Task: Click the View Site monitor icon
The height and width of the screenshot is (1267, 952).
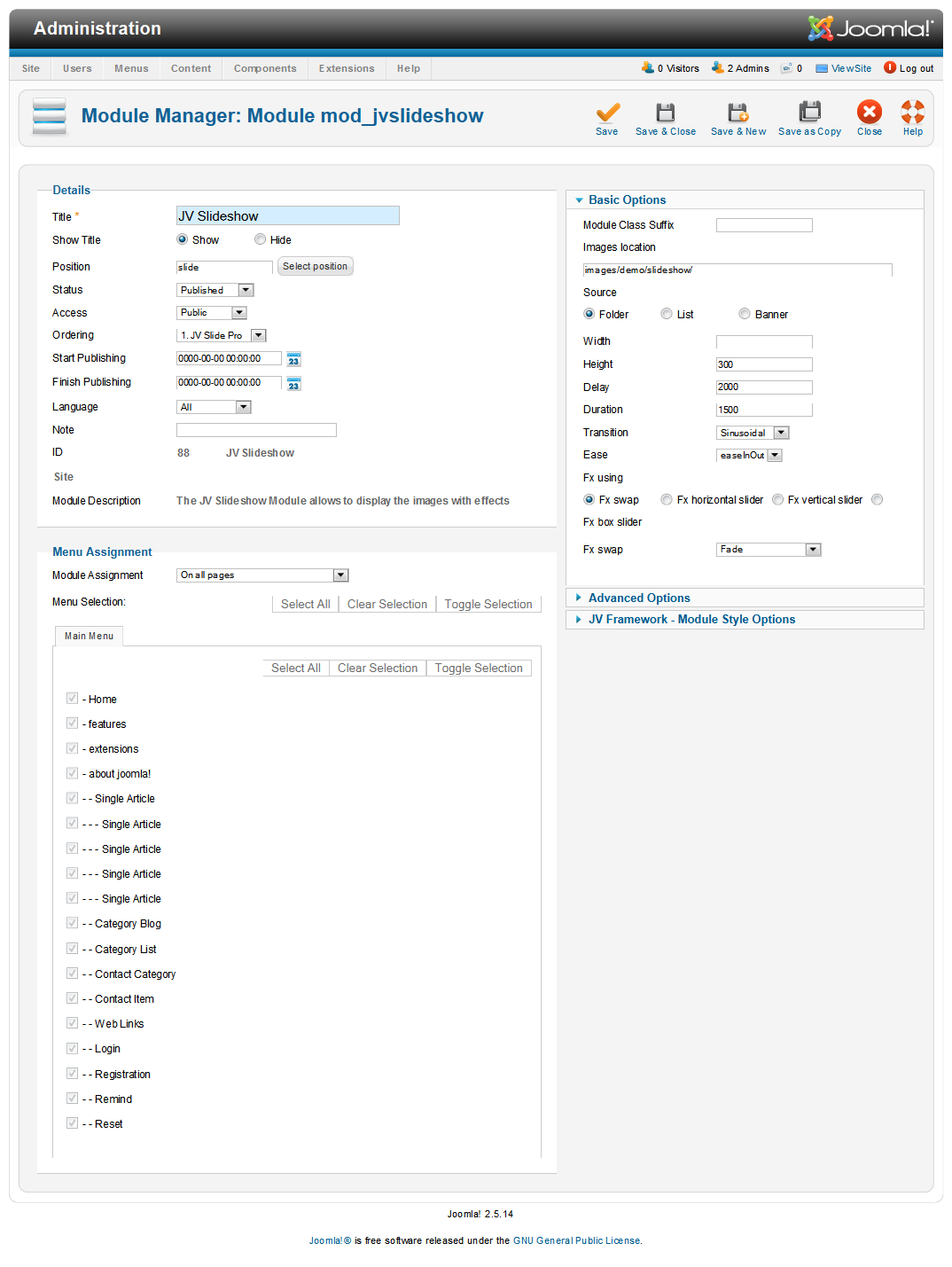Action: tap(822, 68)
